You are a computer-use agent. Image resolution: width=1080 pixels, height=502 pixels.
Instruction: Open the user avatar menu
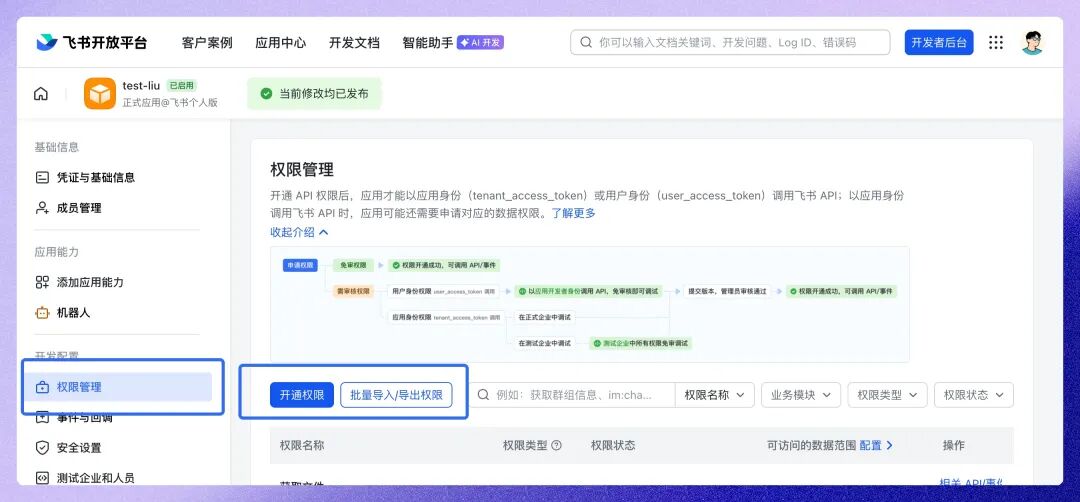click(x=1032, y=43)
